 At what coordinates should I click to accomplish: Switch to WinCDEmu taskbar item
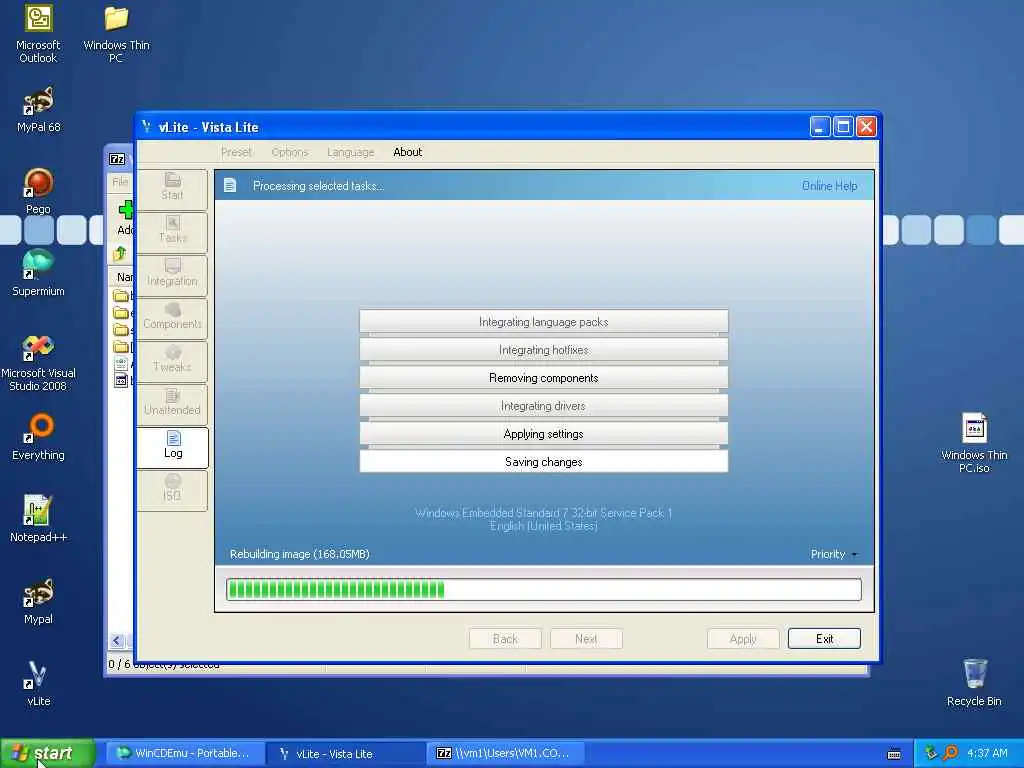click(x=185, y=753)
